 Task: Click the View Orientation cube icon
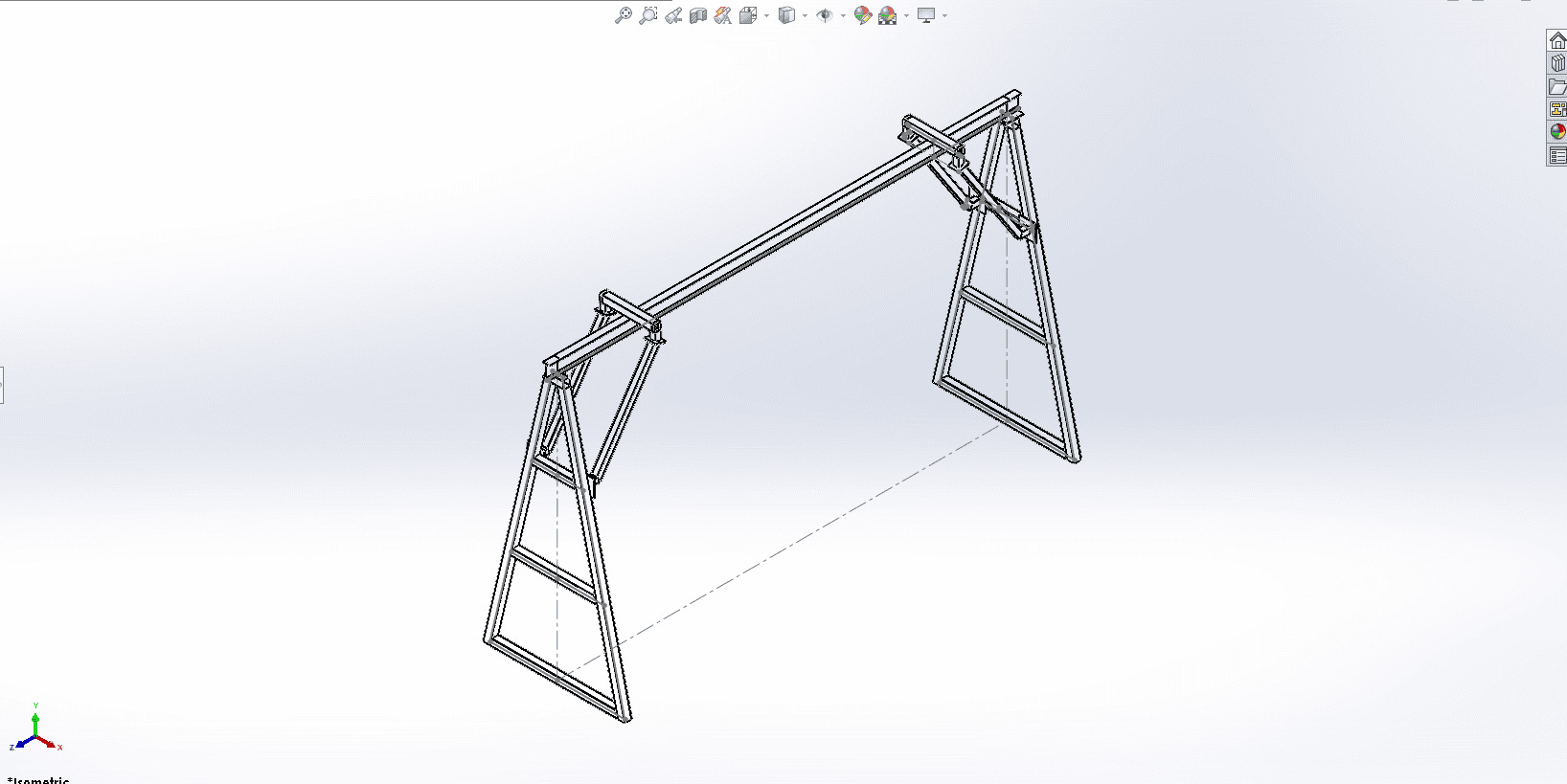pos(748,15)
